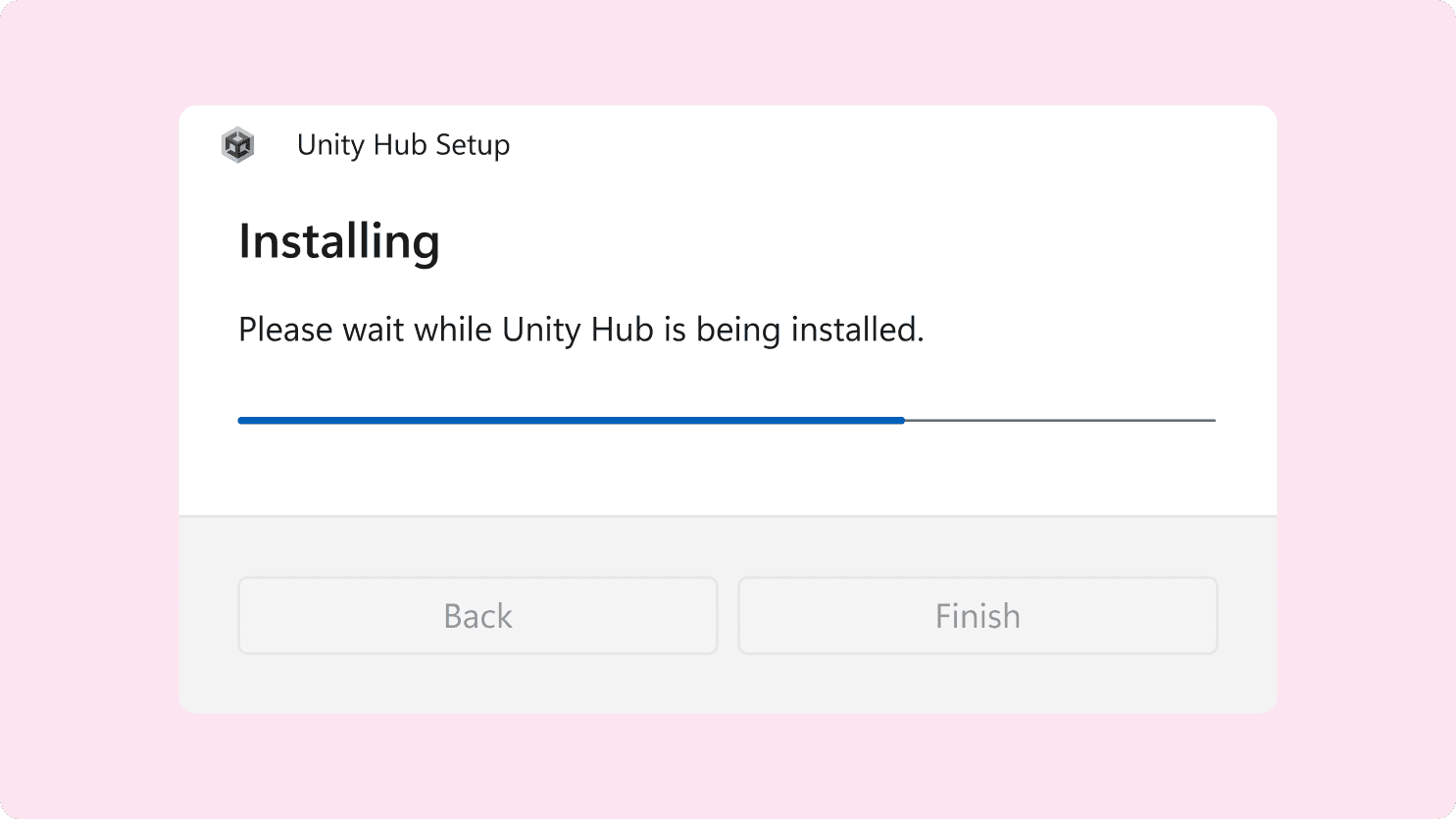The width and height of the screenshot is (1456, 819).
Task: Select the disabled Finish action
Action: pyautogui.click(x=977, y=615)
